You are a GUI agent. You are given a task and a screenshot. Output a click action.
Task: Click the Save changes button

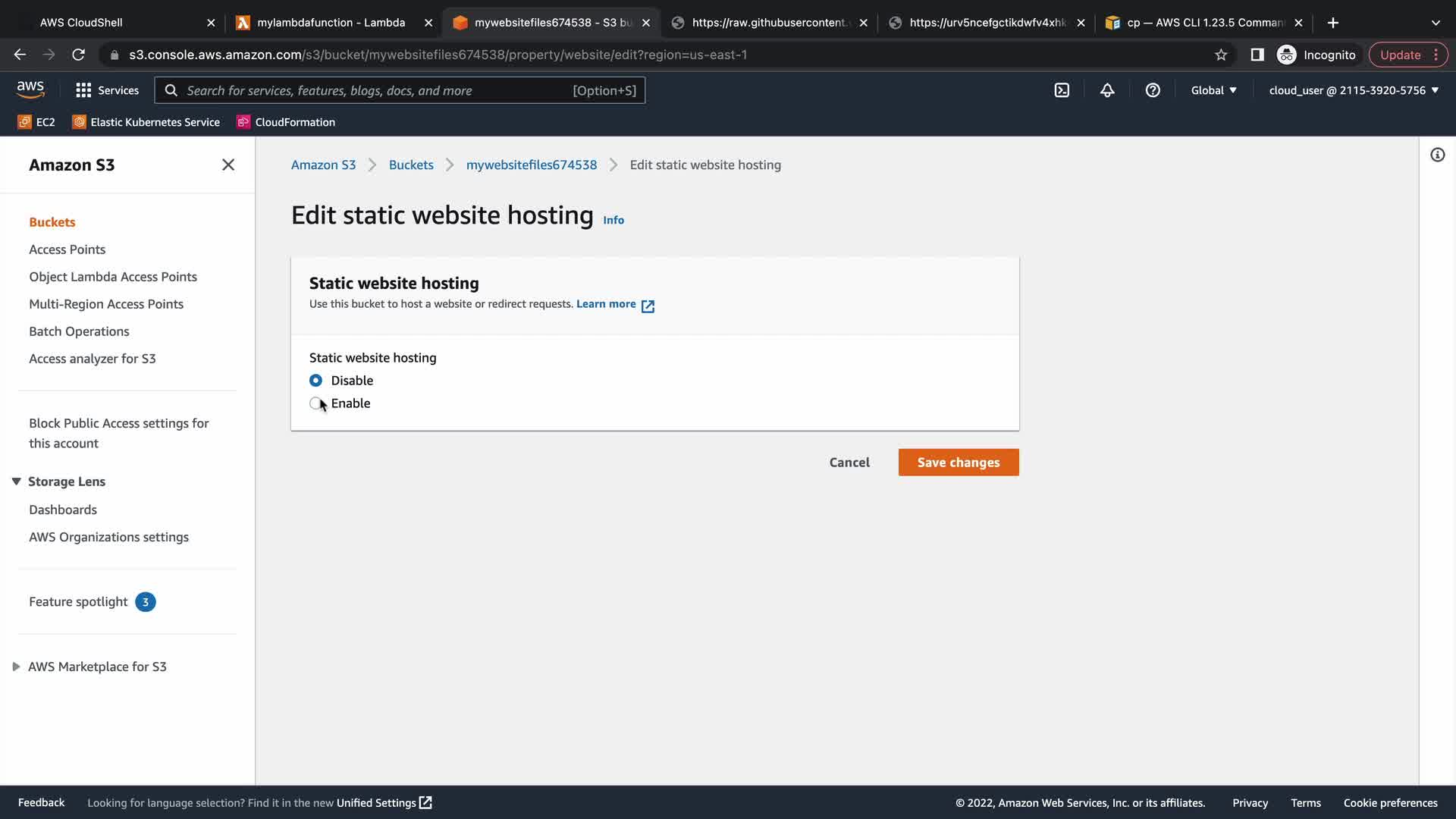[x=958, y=463]
